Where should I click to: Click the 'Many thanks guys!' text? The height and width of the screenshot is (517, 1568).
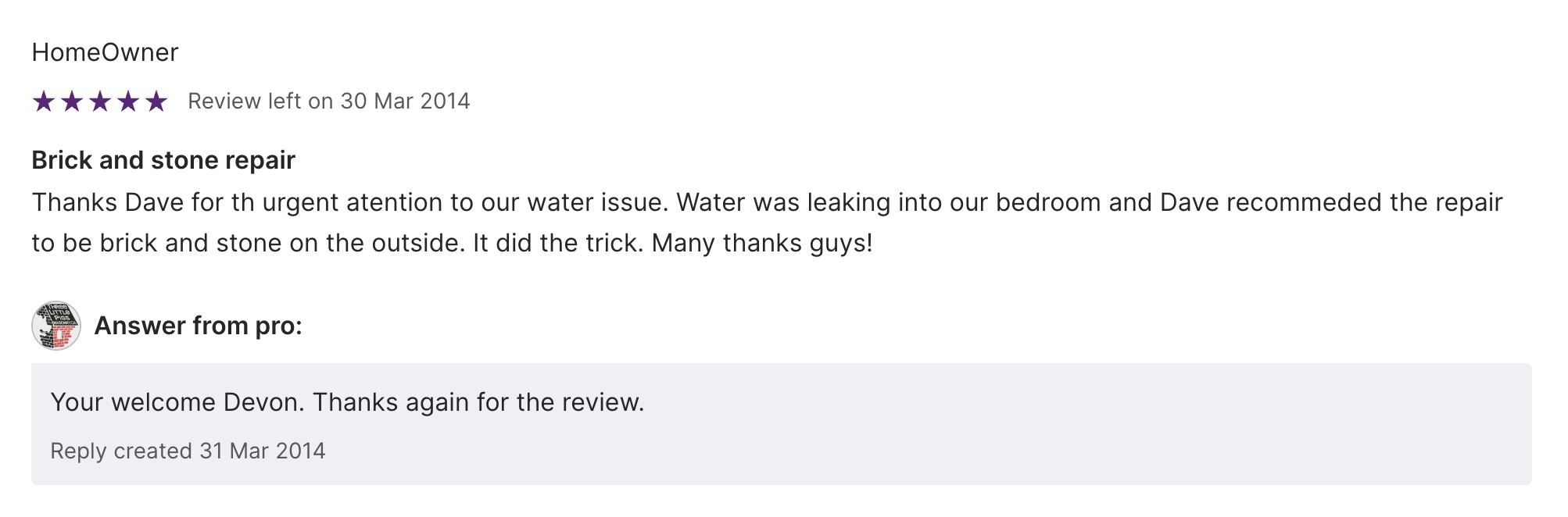tap(761, 244)
